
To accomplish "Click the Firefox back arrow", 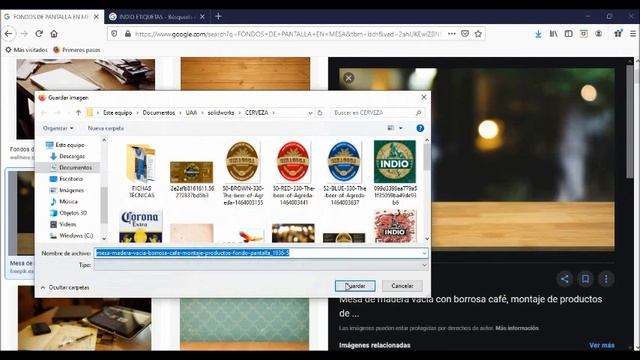I will click(x=9, y=34).
